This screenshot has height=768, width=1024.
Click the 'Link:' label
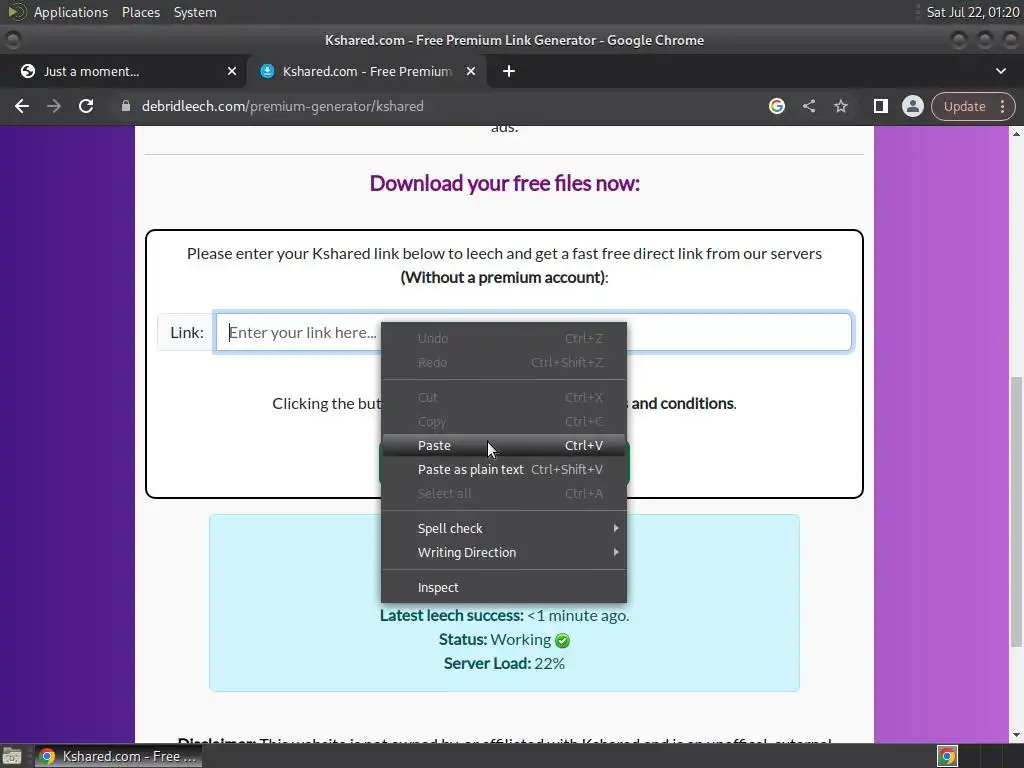[x=187, y=332]
